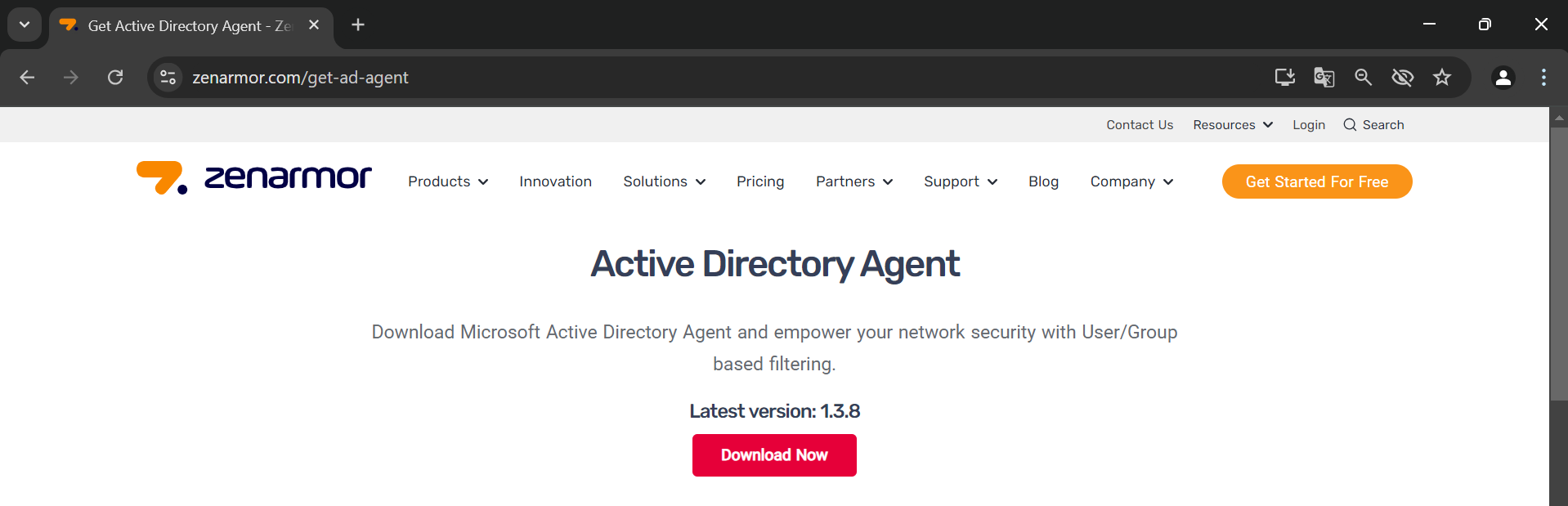
Task: Open the Innovation page
Action: tap(555, 181)
